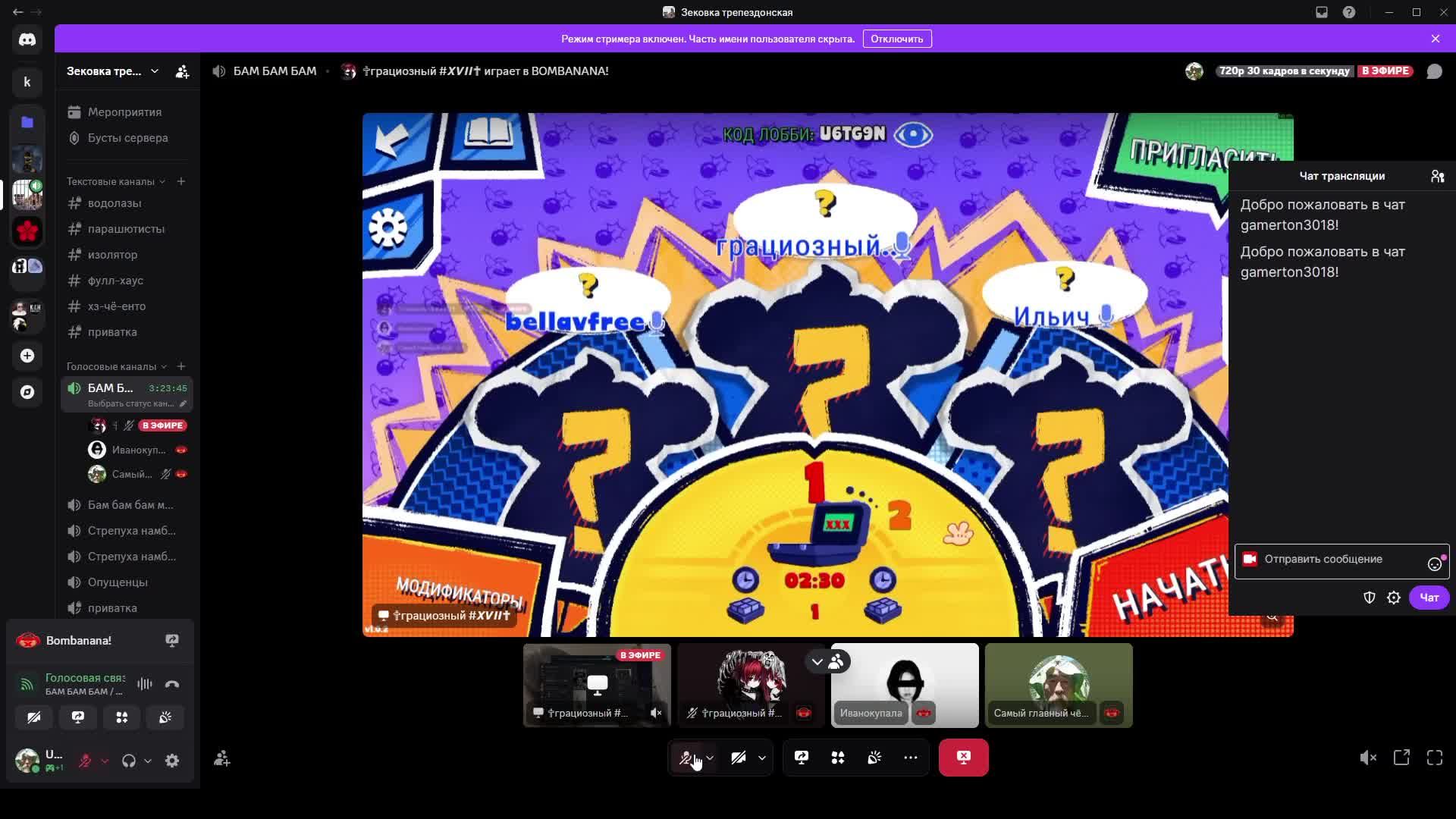This screenshot has width=1456, height=819.
Task: Open activities launcher in bottom call bar
Action: pyautogui.click(x=838, y=758)
